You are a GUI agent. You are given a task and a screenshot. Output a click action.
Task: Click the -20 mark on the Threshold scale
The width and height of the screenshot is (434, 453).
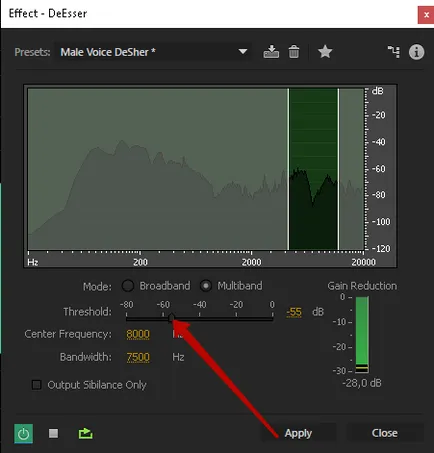point(236,305)
